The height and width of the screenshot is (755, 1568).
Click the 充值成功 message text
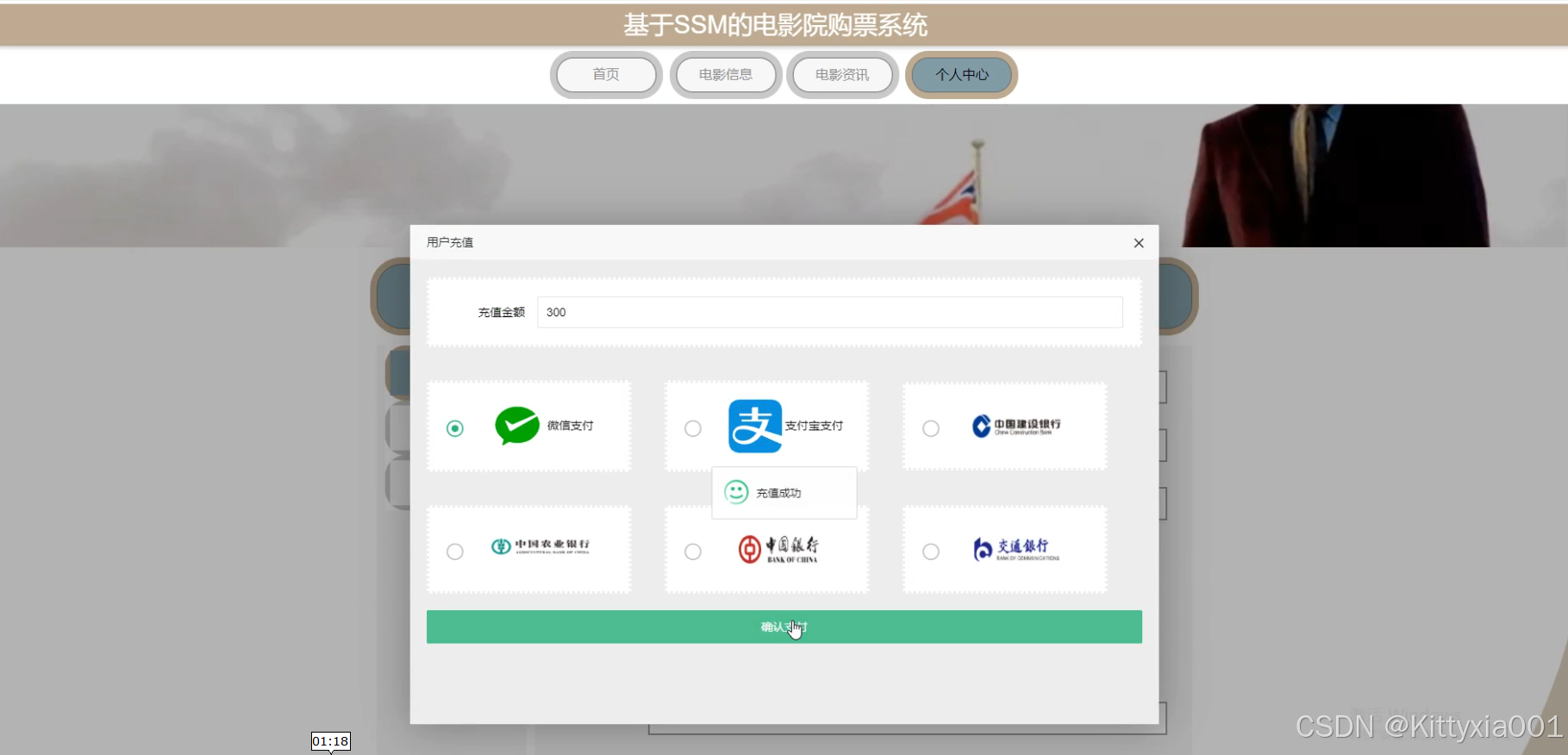(x=779, y=493)
